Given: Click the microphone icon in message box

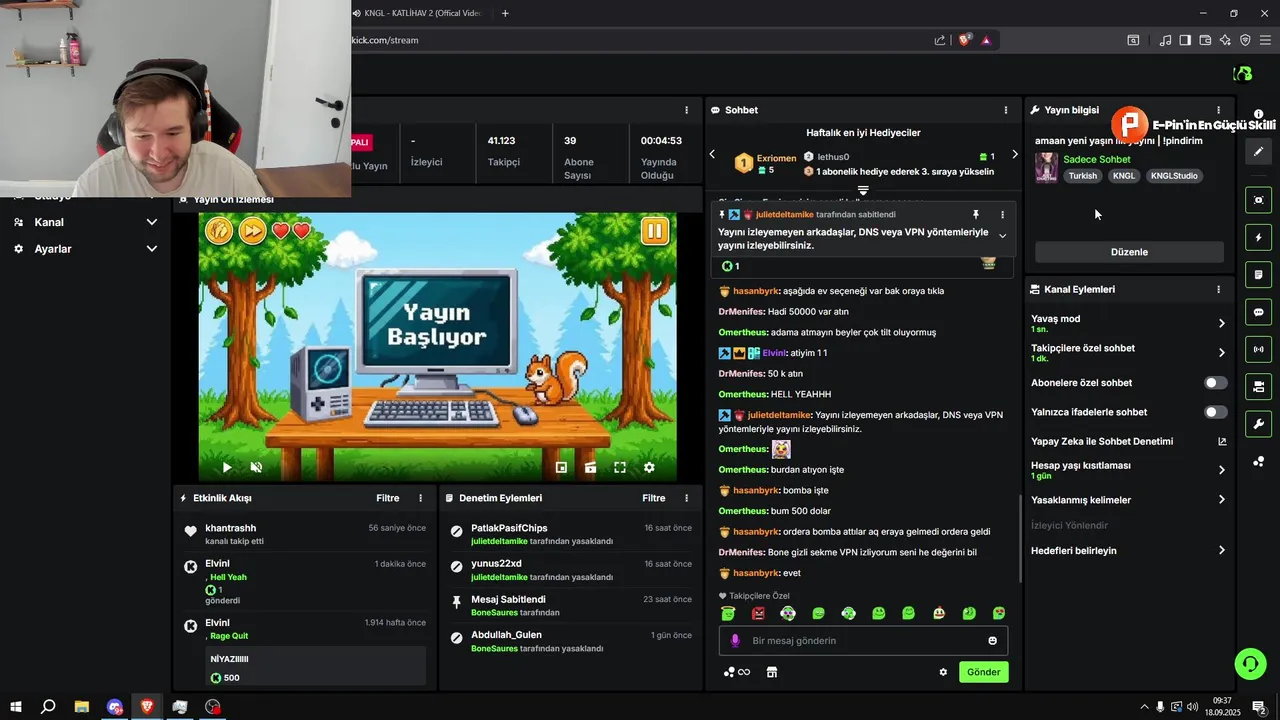Looking at the screenshot, I should pos(735,641).
